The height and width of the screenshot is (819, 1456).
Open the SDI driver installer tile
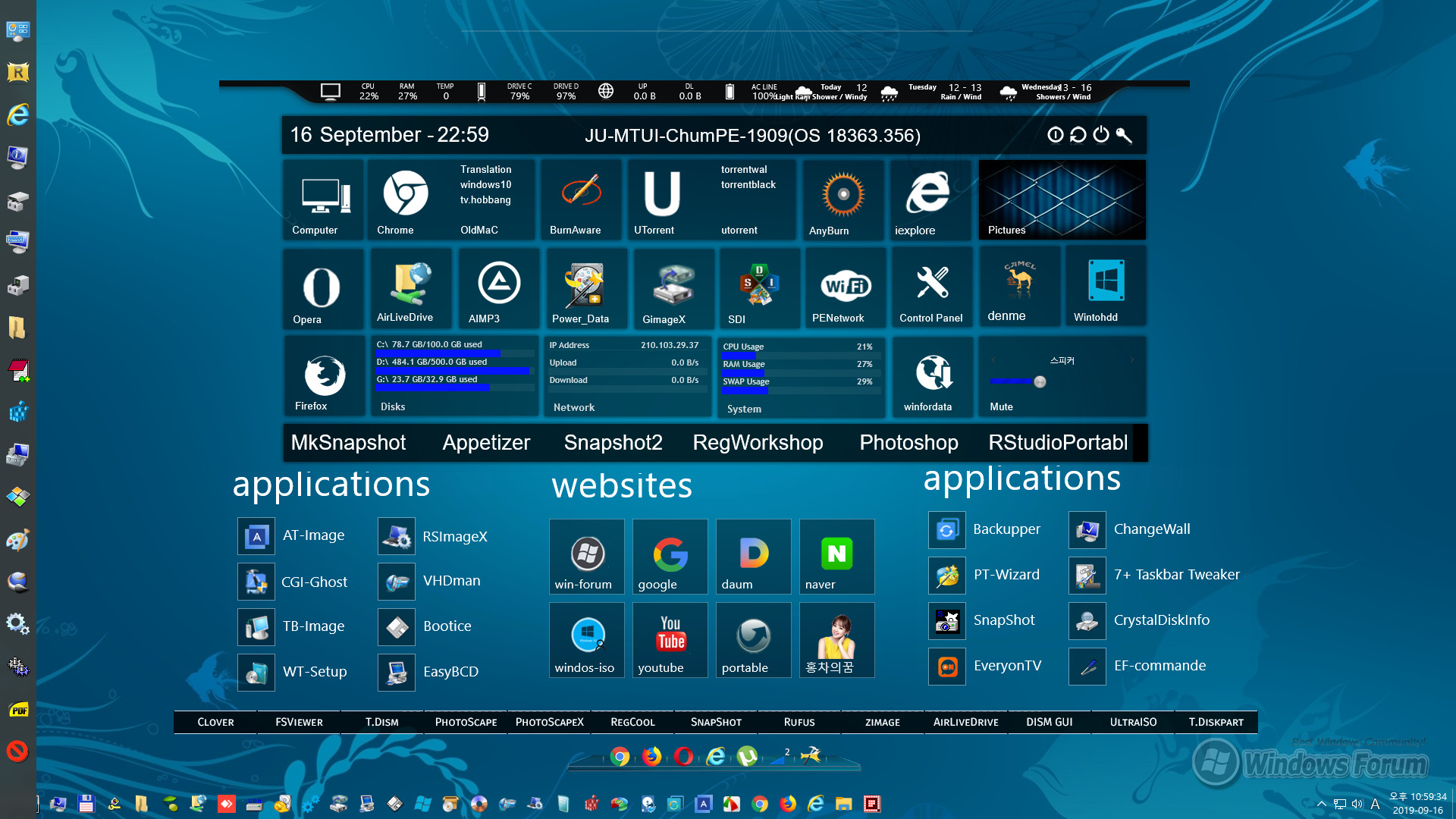click(x=759, y=288)
